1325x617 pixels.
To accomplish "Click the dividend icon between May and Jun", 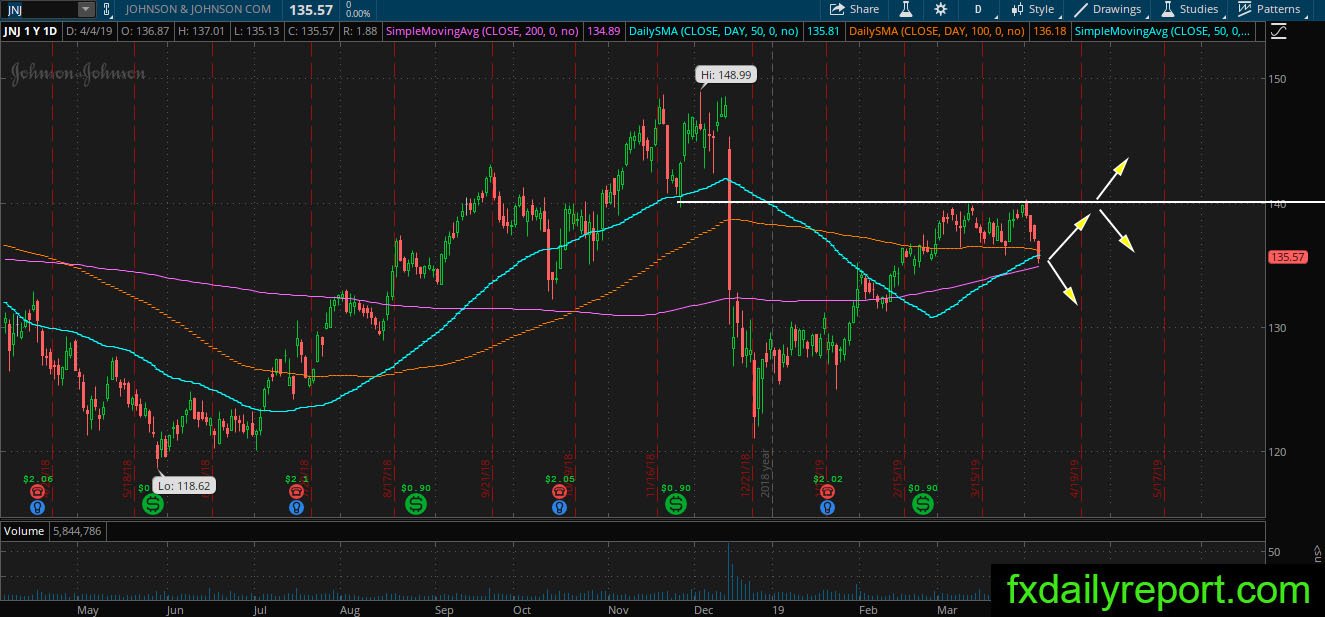I will pos(153,506).
